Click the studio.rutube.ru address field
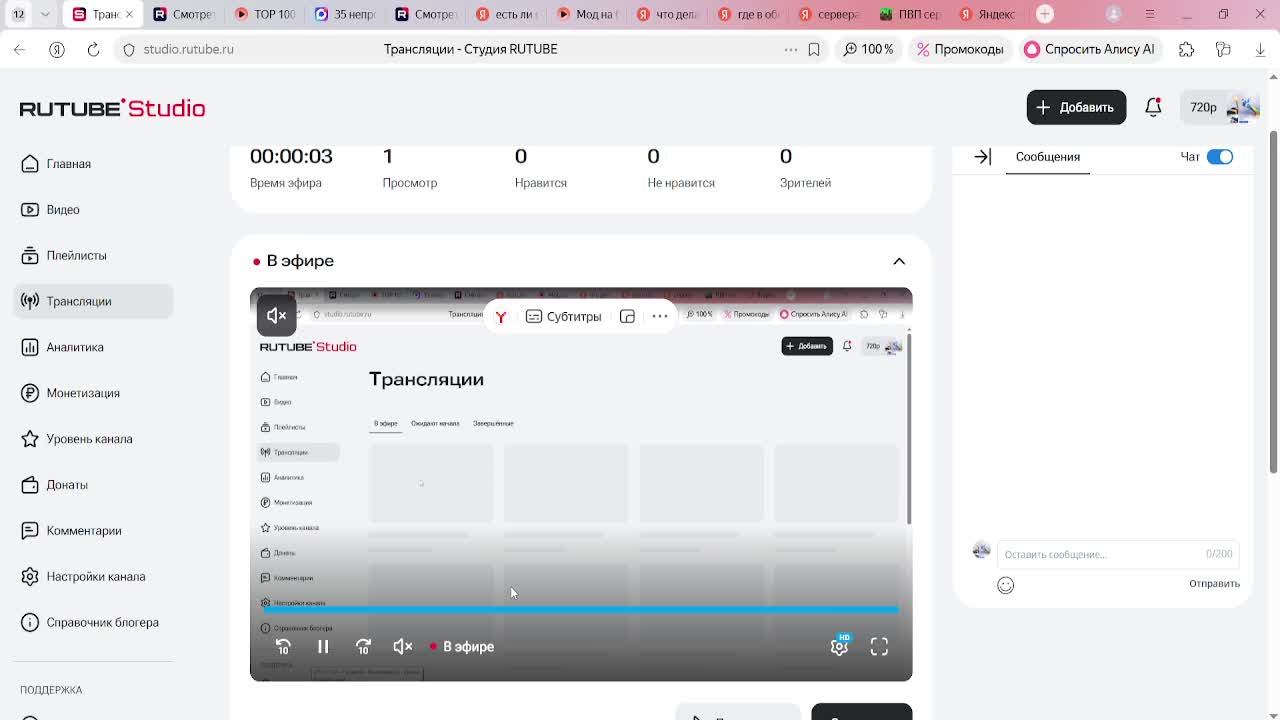The image size is (1280, 720). (188, 49)
